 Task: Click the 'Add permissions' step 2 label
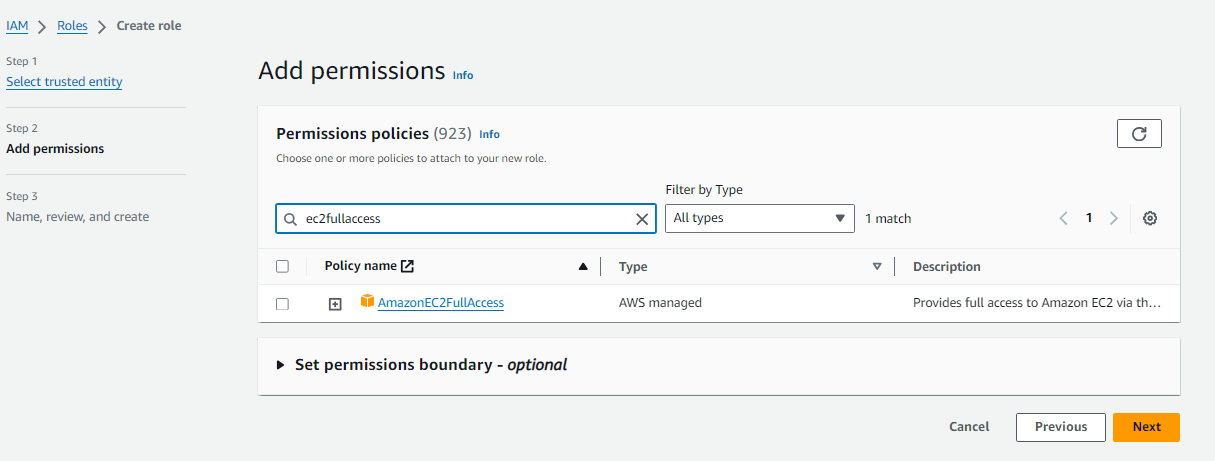(55, 149)
